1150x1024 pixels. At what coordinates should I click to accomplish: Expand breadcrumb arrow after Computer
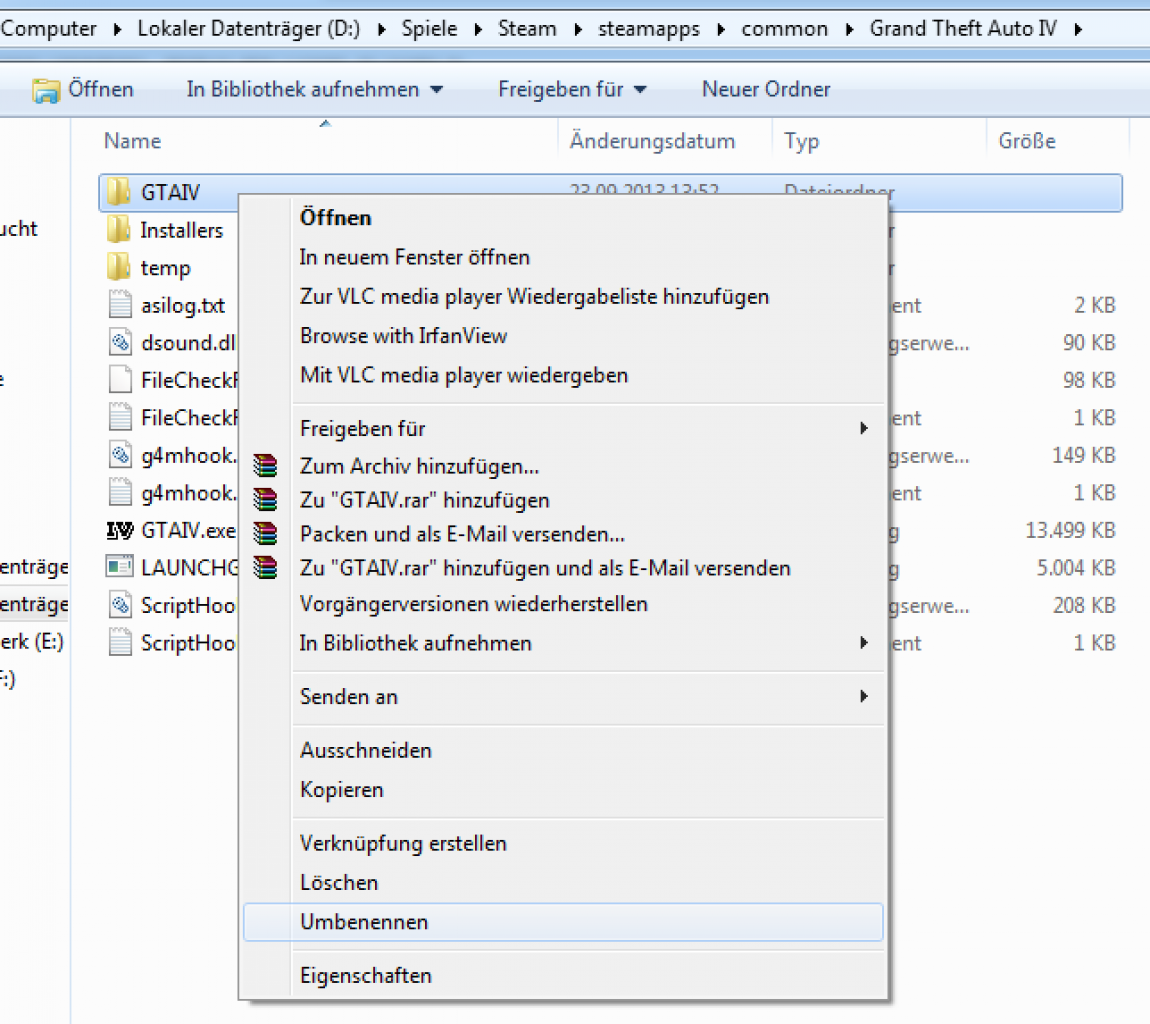point(117,29)
